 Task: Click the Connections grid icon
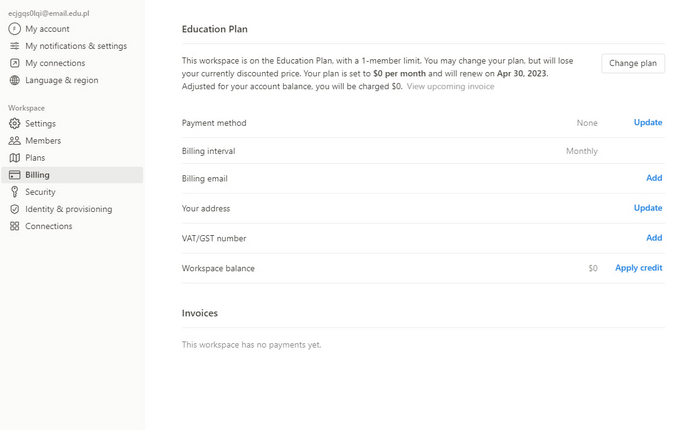[x=14, y=226]
